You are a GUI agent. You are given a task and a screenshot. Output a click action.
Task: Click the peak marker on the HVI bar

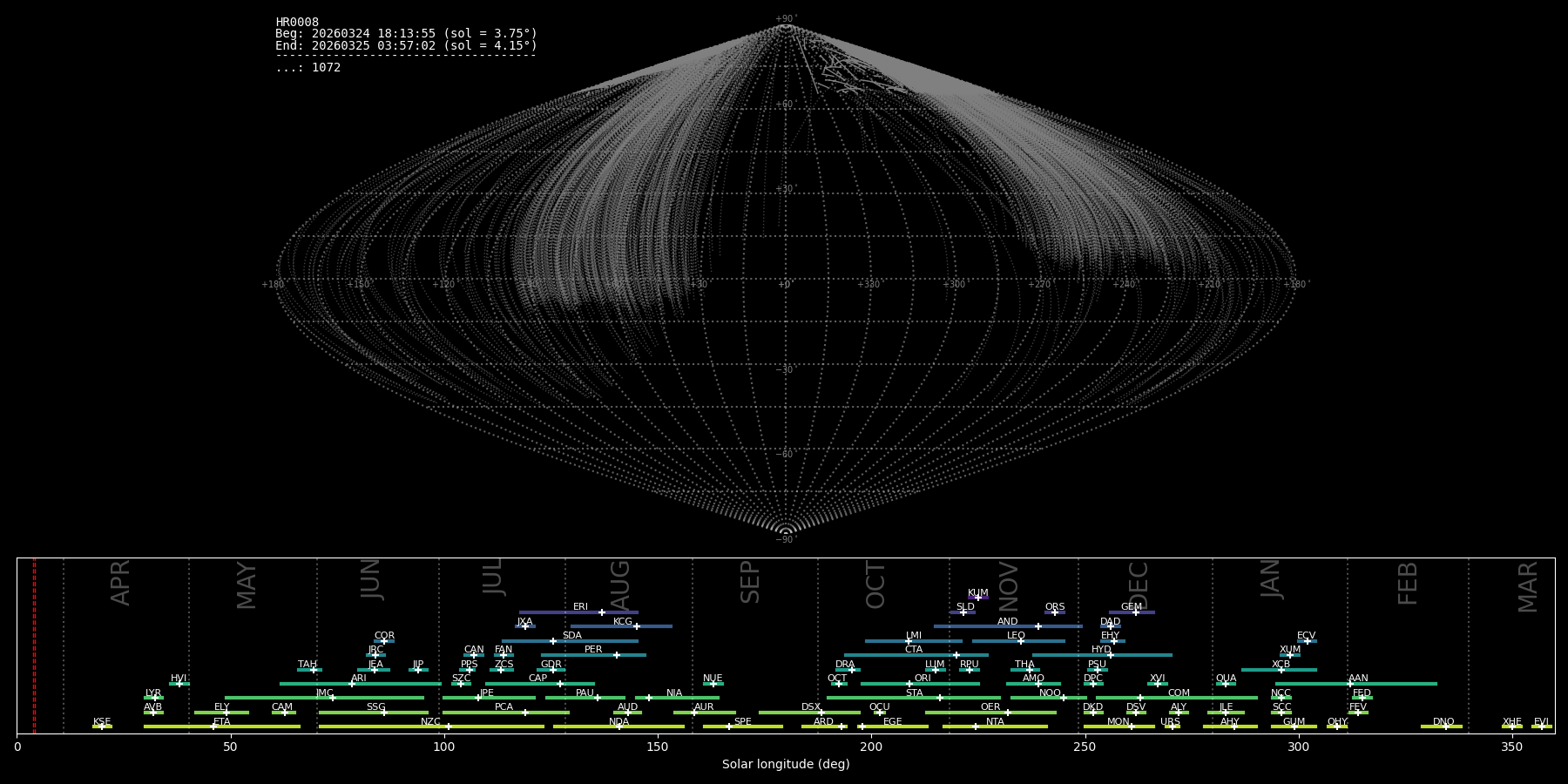179,684
